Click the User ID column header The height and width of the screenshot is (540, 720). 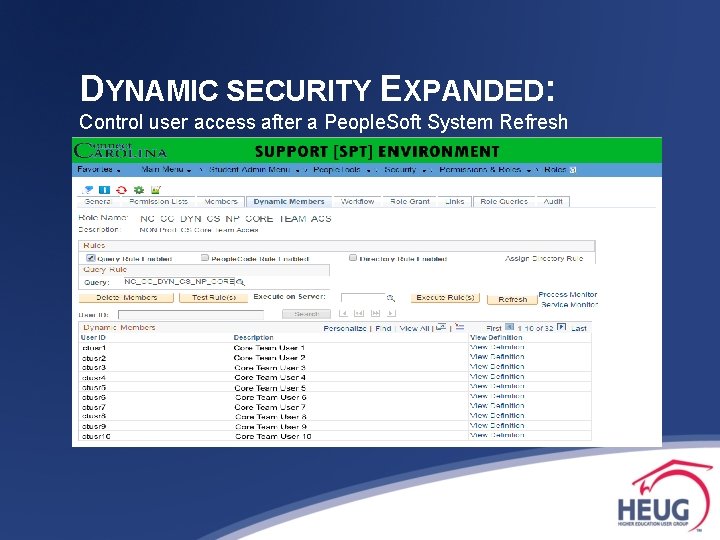point(93,338)
